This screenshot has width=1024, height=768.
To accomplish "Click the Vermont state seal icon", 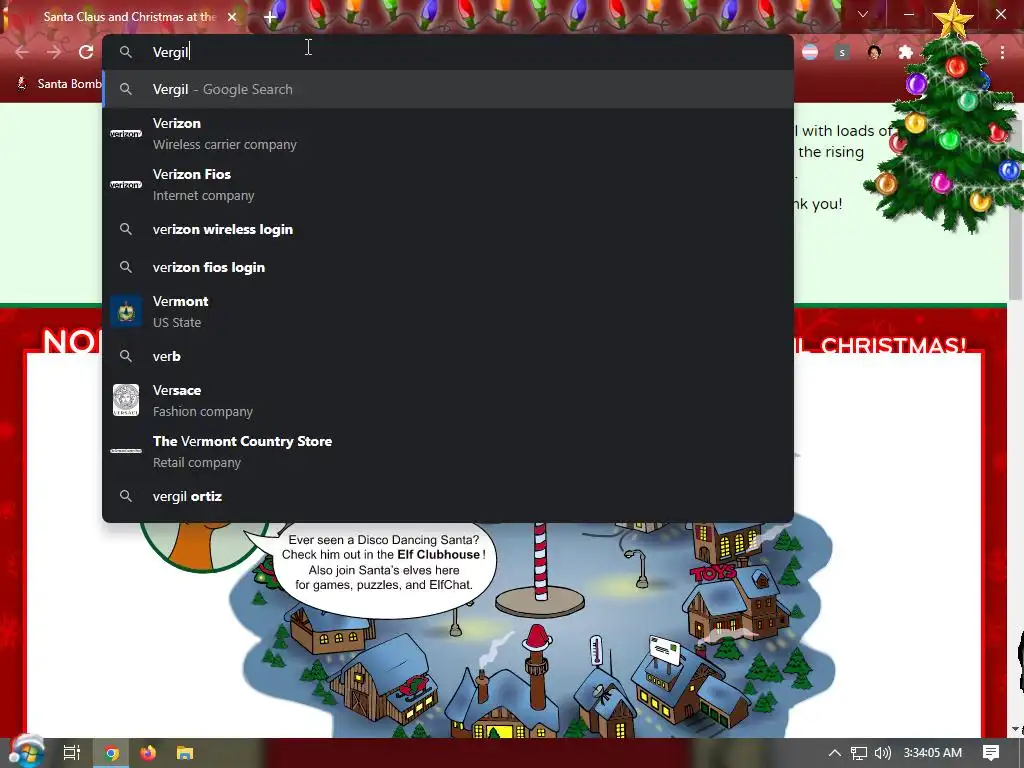I will point(126,312).
